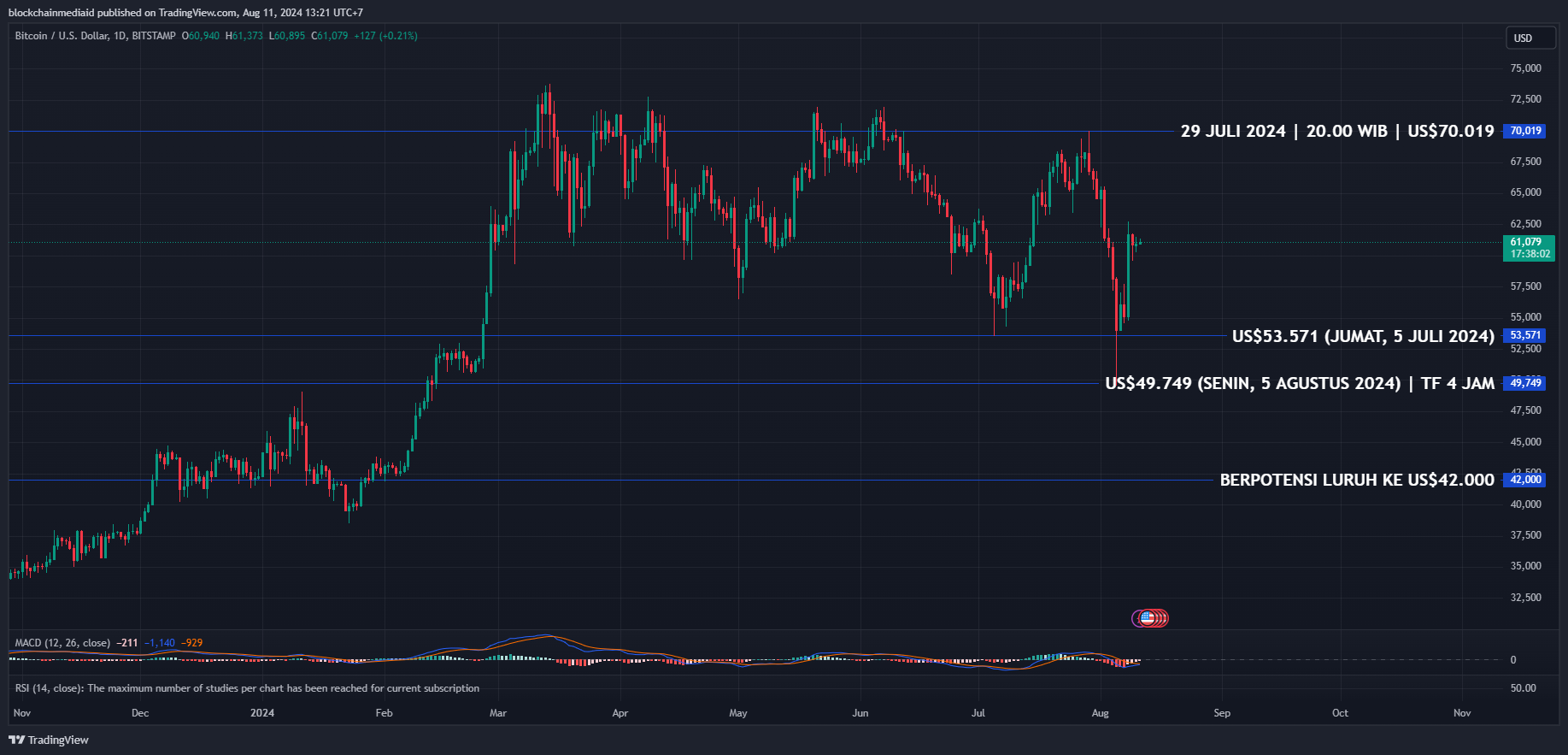The image size is (1568, 755).
Task: Click the TradingView logo
Action: pos(49,740)
